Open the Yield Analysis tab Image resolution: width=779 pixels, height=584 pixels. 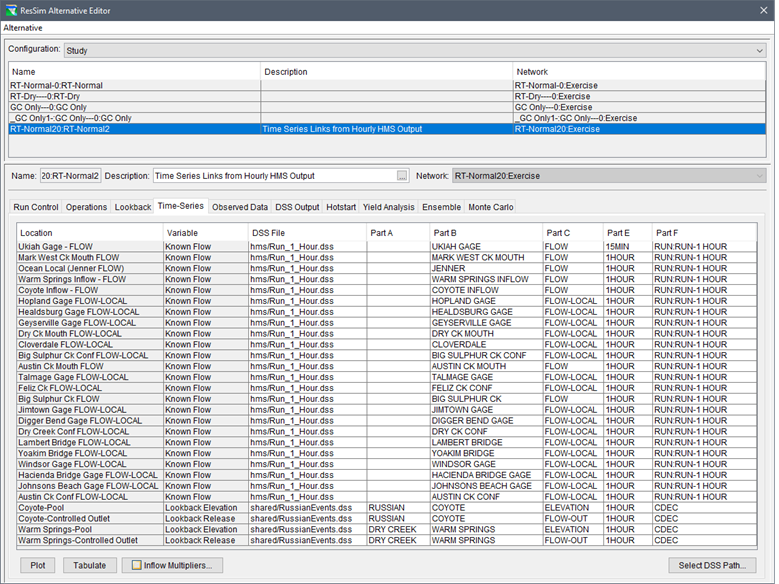click(389, 207)
